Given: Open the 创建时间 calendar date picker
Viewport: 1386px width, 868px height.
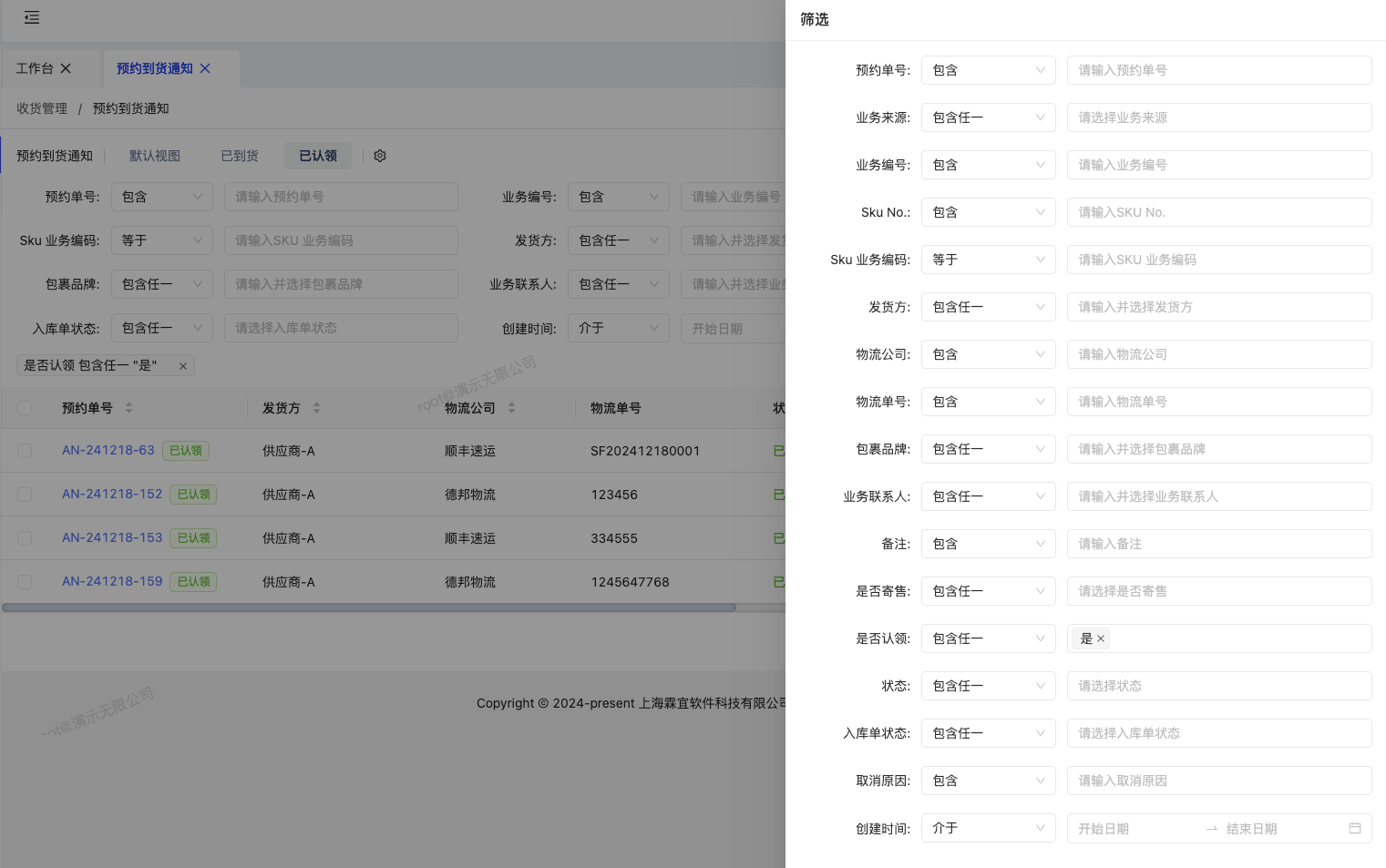Looking at the screenshot, I should click(1354, 828).
